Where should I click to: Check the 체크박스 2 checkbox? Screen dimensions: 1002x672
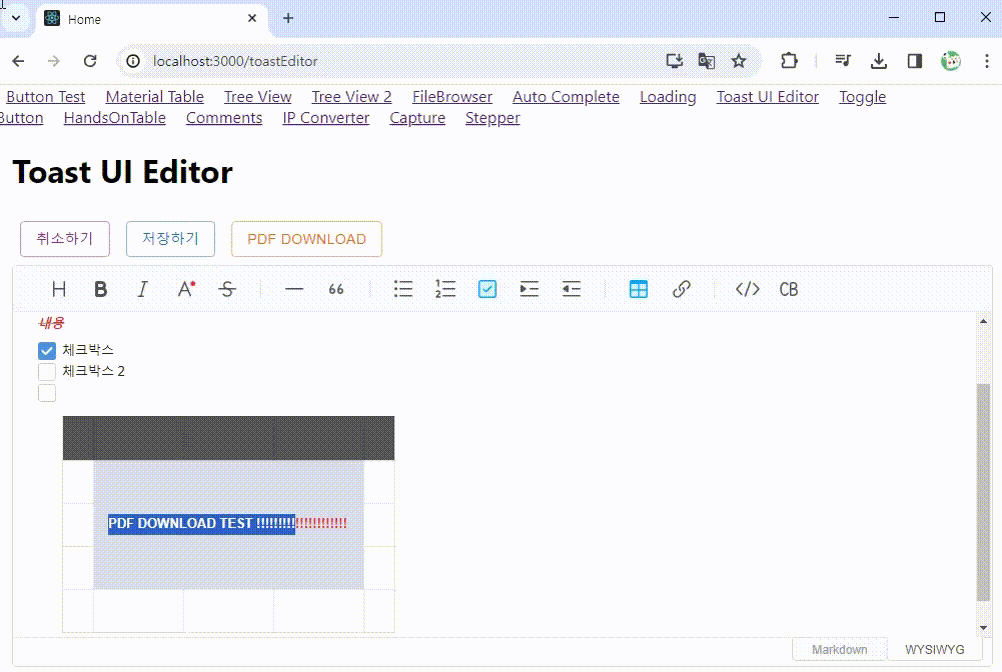(47, 372)
